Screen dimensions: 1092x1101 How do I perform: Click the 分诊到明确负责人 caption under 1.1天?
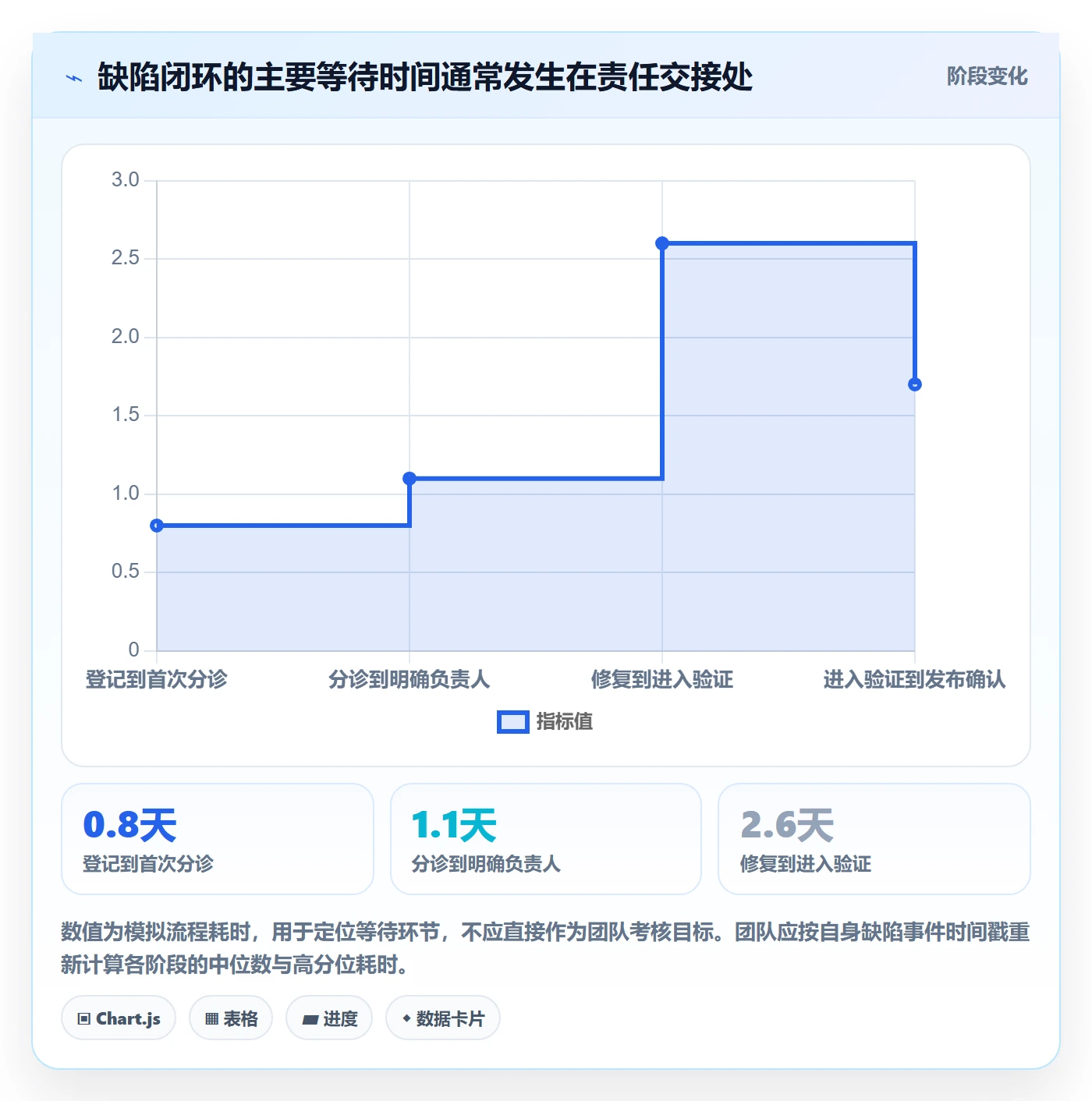[486, 864]
